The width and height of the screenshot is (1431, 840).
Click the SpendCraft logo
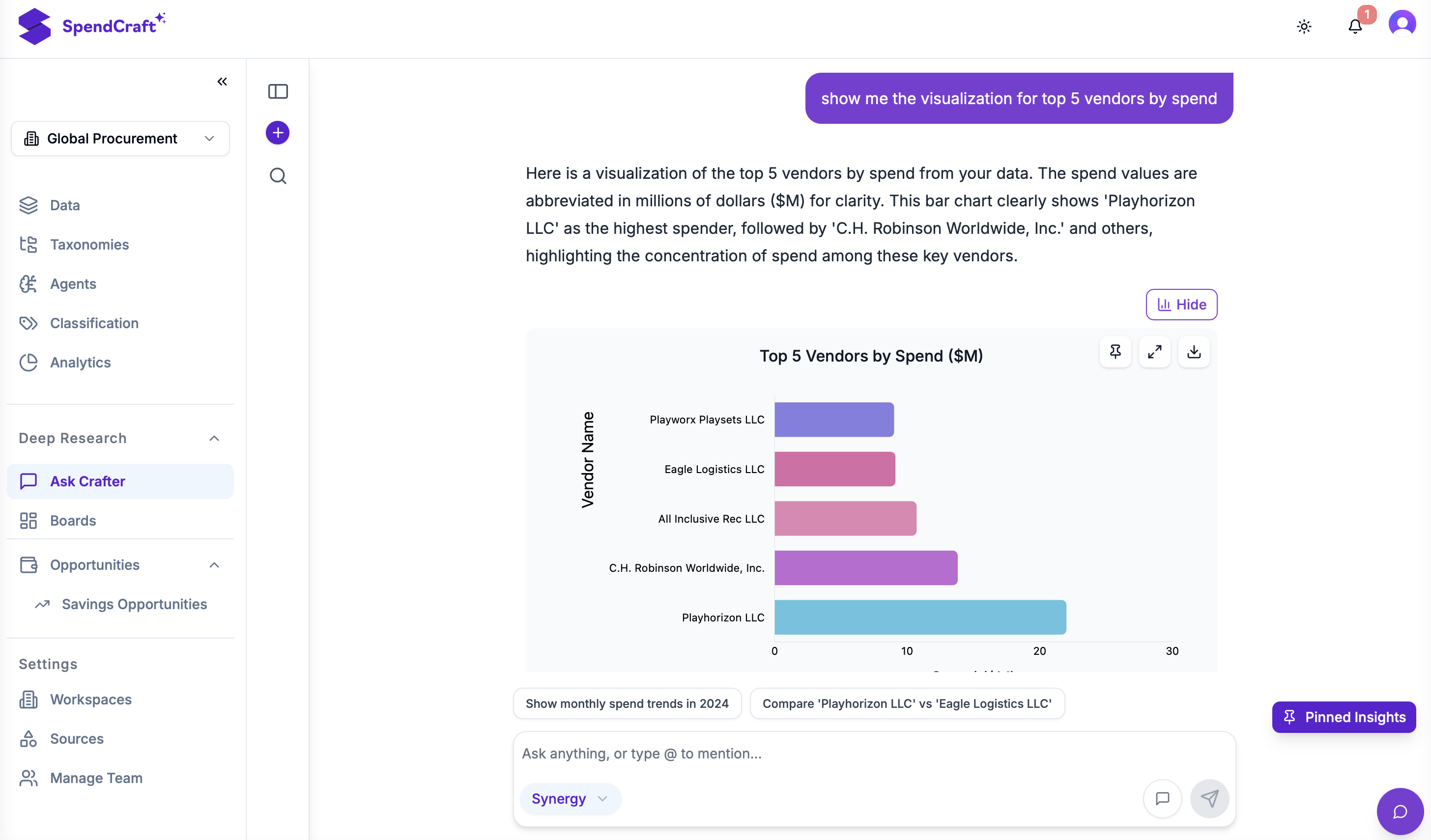[91, 26]
